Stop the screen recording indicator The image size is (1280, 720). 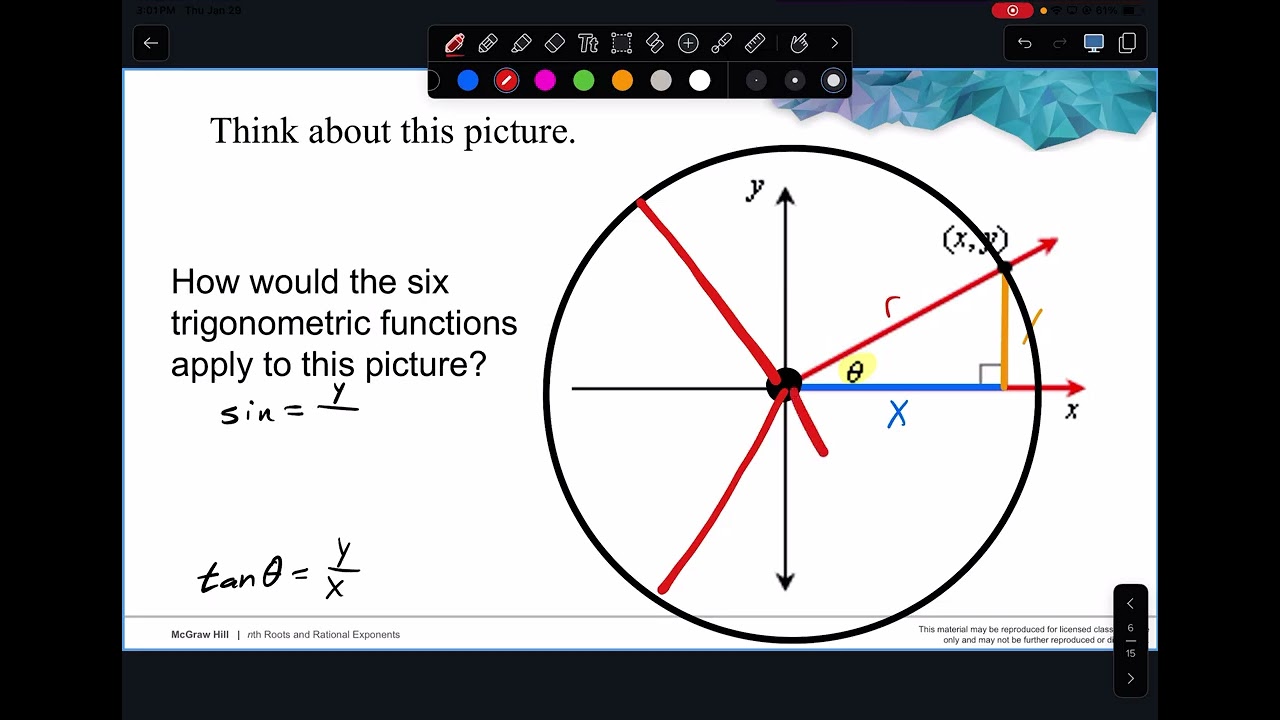click(1013, 10)
